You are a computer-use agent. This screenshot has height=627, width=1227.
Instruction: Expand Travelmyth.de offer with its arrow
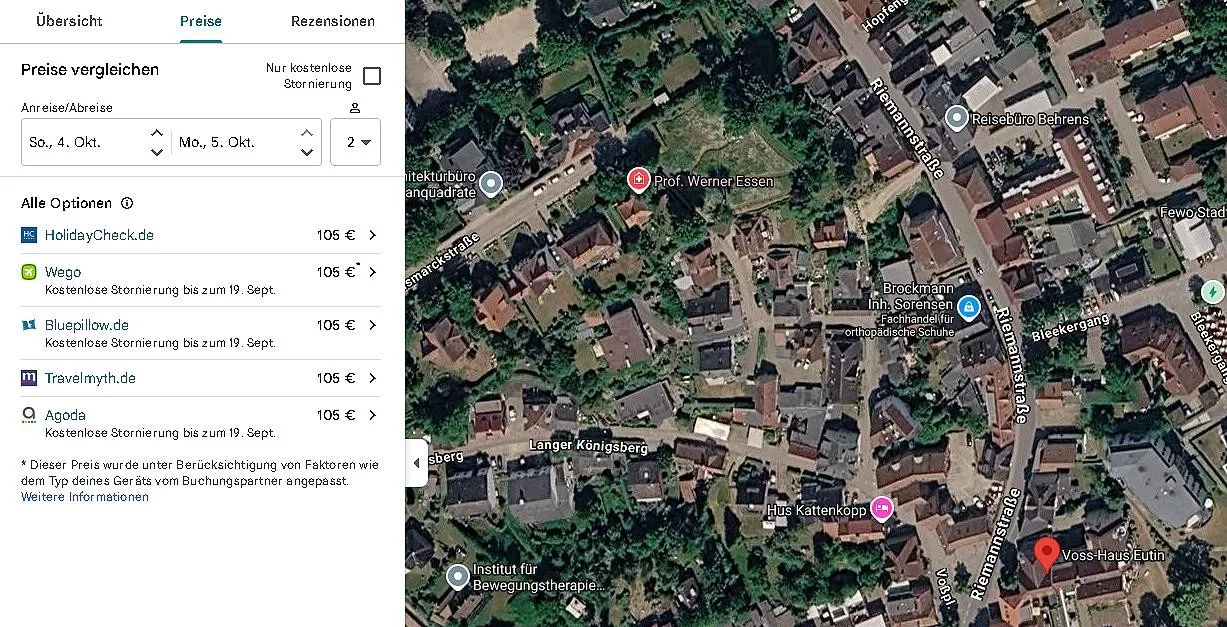[x=372, y=378]
